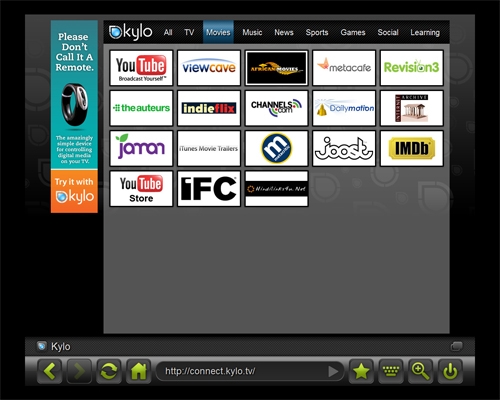The width and height of the screenshot is (500, 400).
Task: Go back with the green back arrow
Action: click(x=50, y=371)
